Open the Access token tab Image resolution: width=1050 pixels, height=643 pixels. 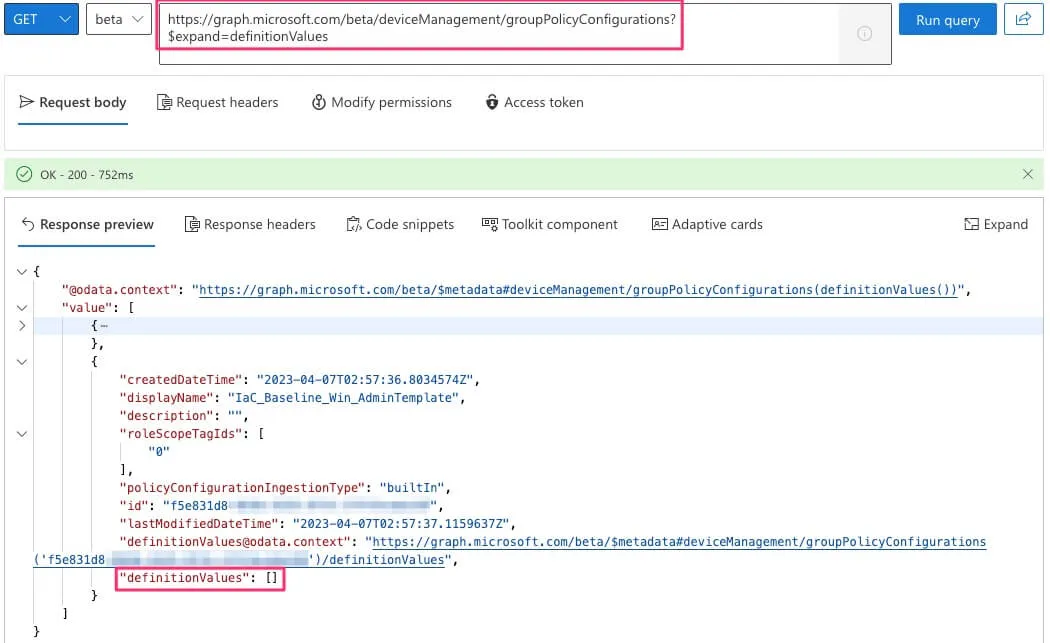[534, 102]
